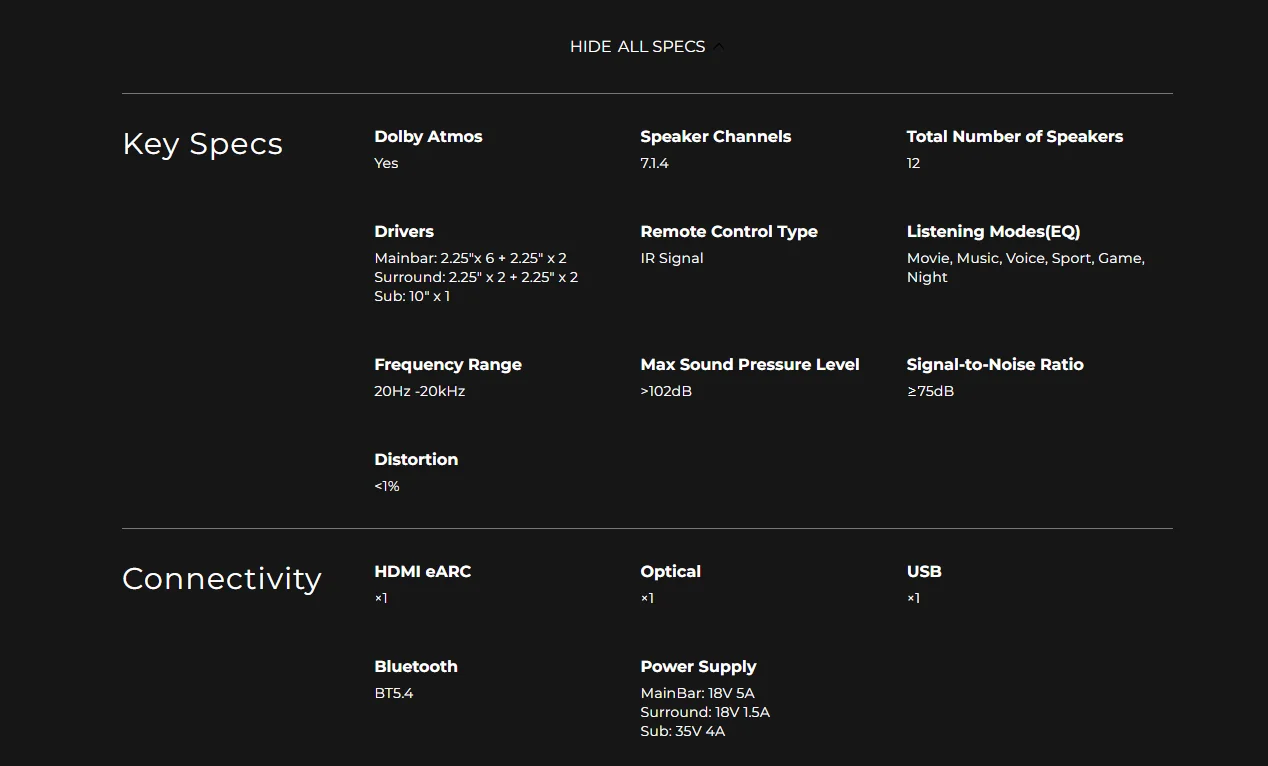Click the HIDE ALL SPECS toggle text
This screenshot has height=766, width=1268.
coord(637,47)
